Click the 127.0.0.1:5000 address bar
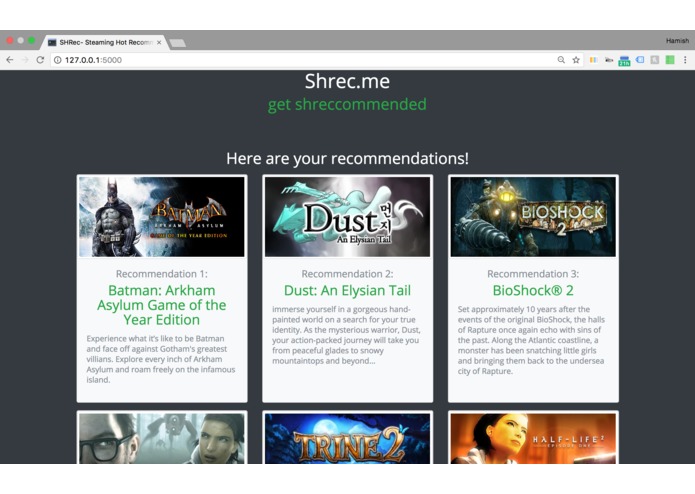The image size is (695, 494). [306, 60]
